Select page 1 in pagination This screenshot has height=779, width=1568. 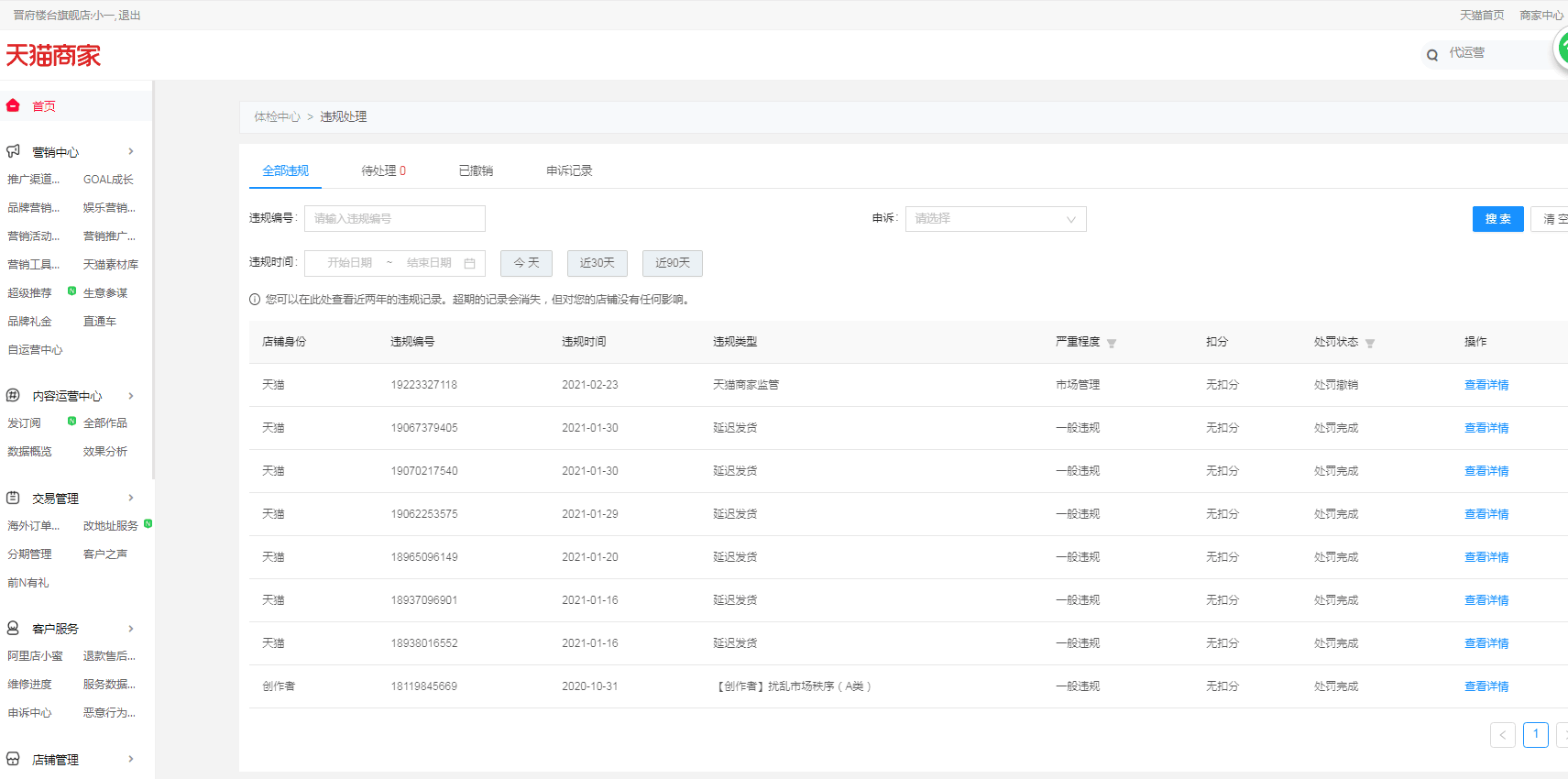tap(1535, 735)
